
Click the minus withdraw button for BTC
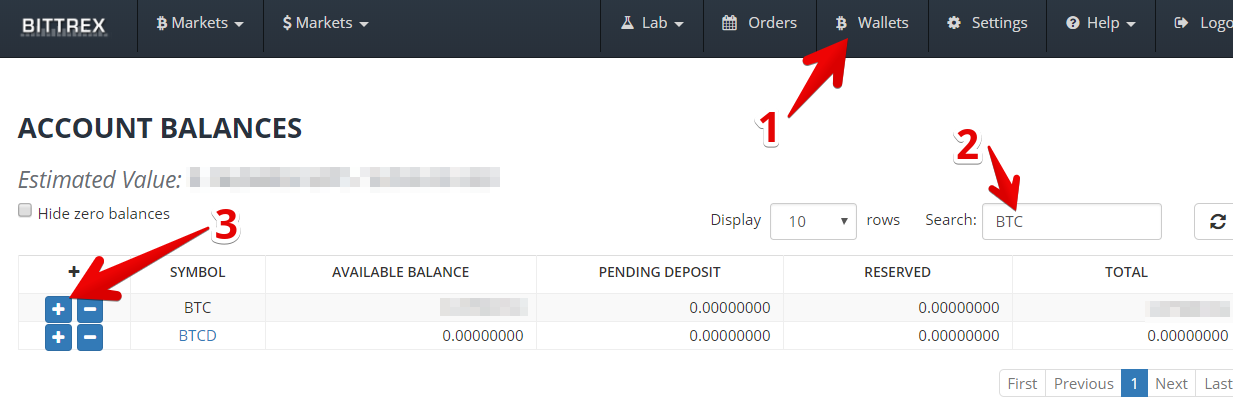(x=90, y=309)
